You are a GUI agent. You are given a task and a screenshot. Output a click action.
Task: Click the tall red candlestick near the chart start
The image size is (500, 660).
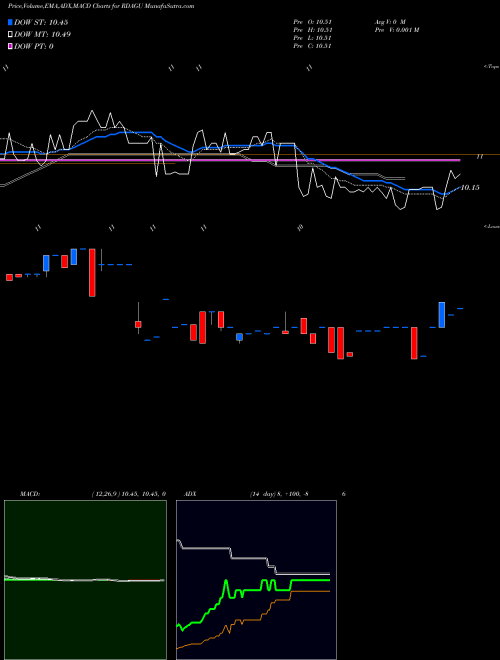tap(92, 272)
